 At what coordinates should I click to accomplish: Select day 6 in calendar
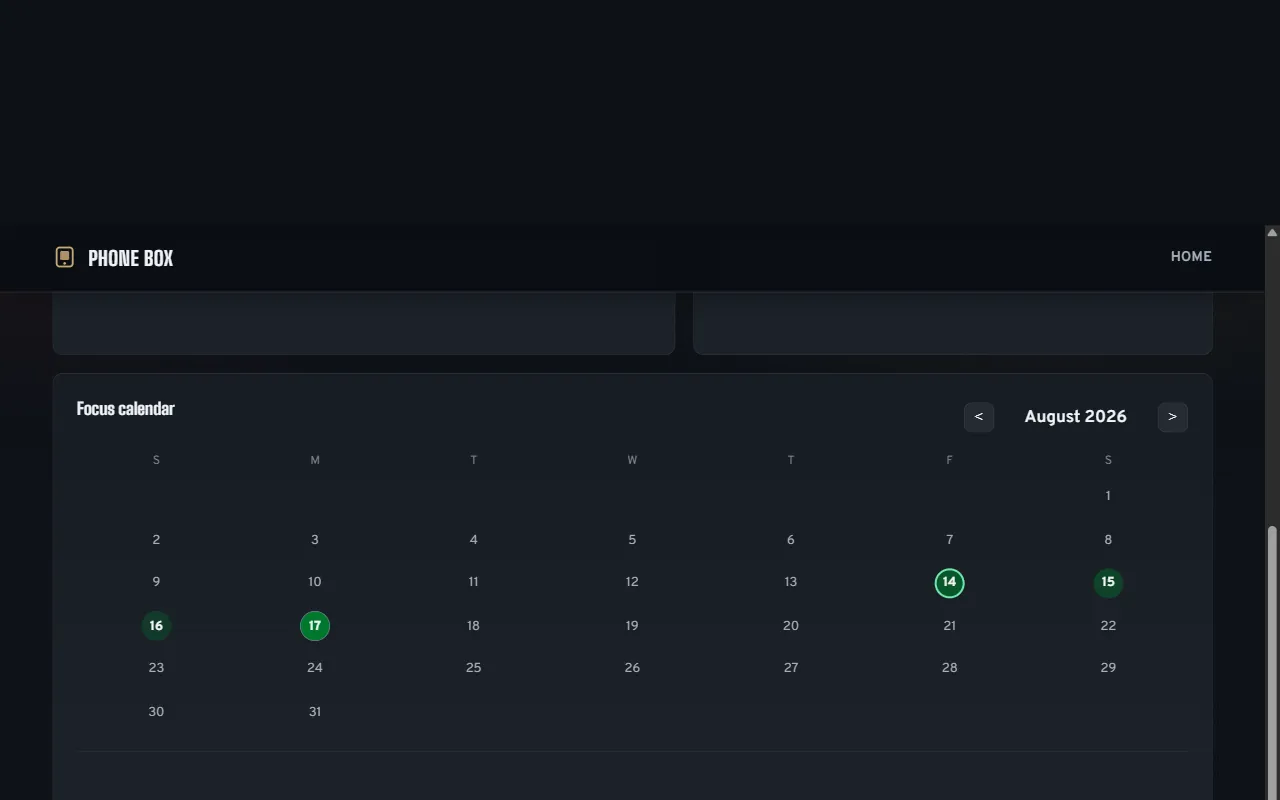tap(791, 540)
